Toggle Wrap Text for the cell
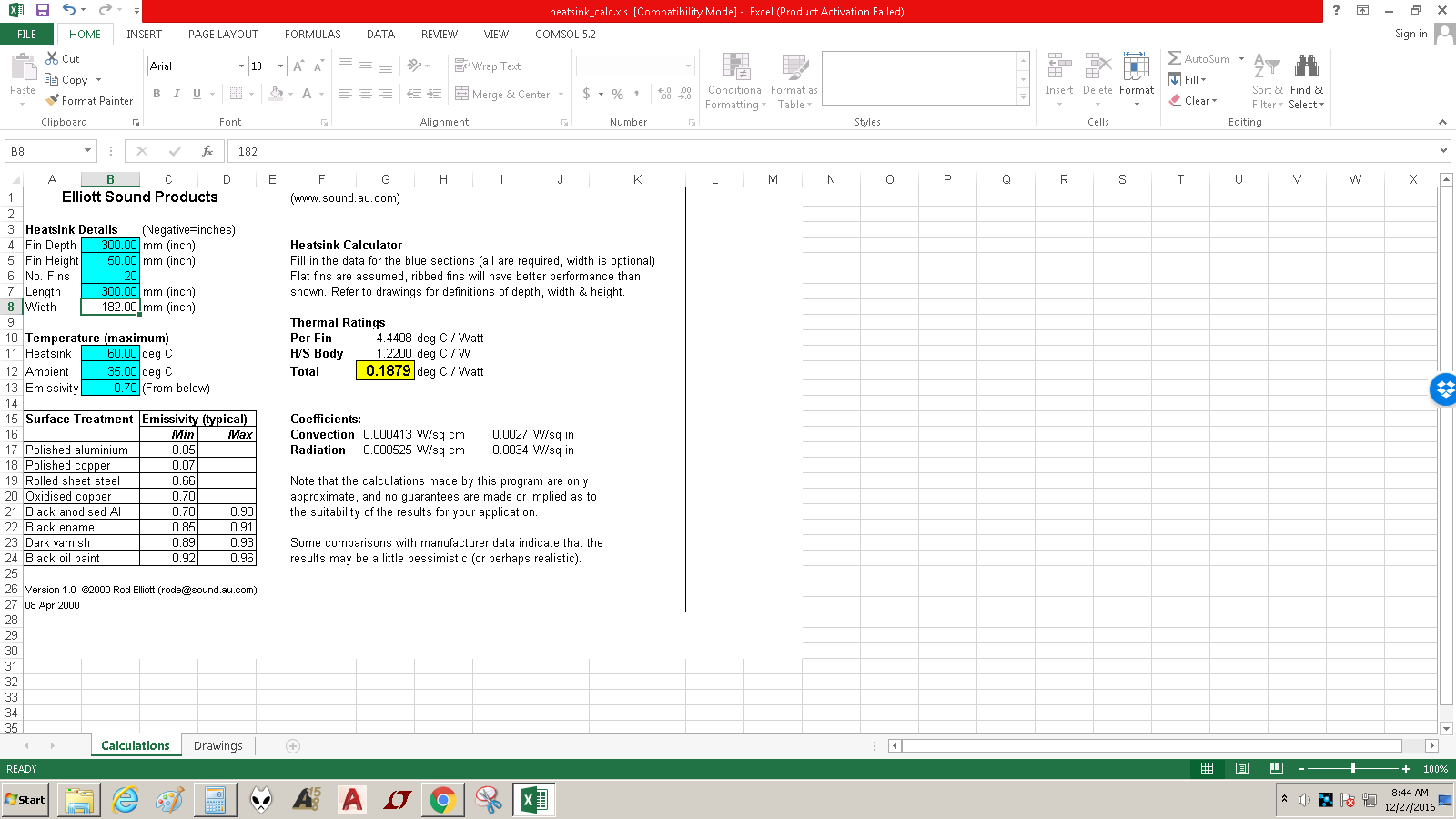The width and height of the screenshot is (1456, 819). point(488,66)
